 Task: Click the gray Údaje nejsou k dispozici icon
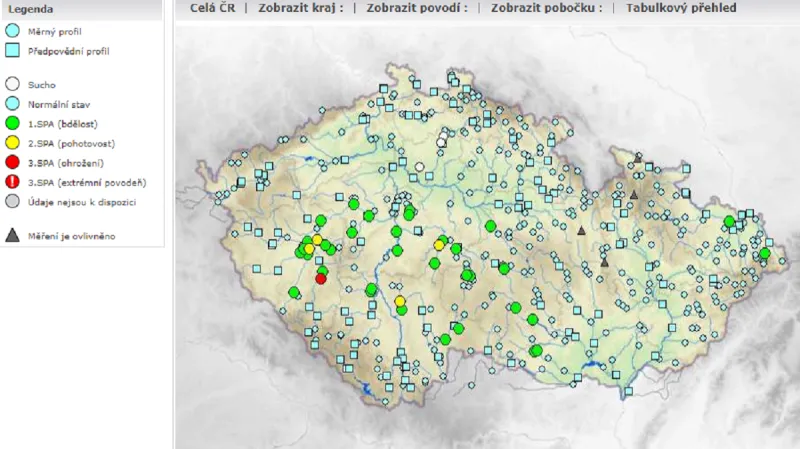(12, 202)
